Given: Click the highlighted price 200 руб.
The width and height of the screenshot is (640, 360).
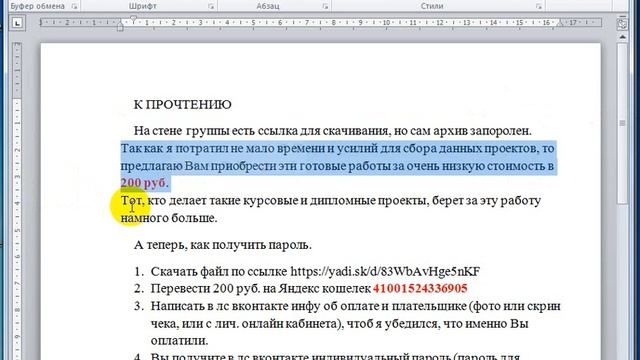Looking at the screenshot, I should pos(144,182).
